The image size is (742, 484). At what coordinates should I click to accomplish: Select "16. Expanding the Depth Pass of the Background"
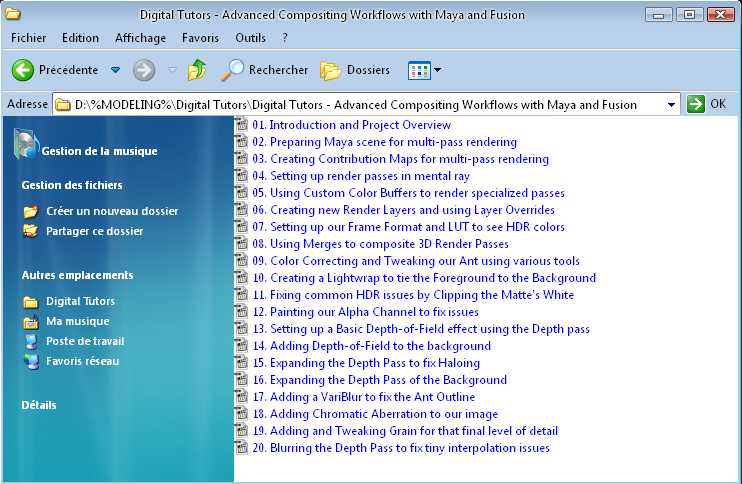click(380, 379)
